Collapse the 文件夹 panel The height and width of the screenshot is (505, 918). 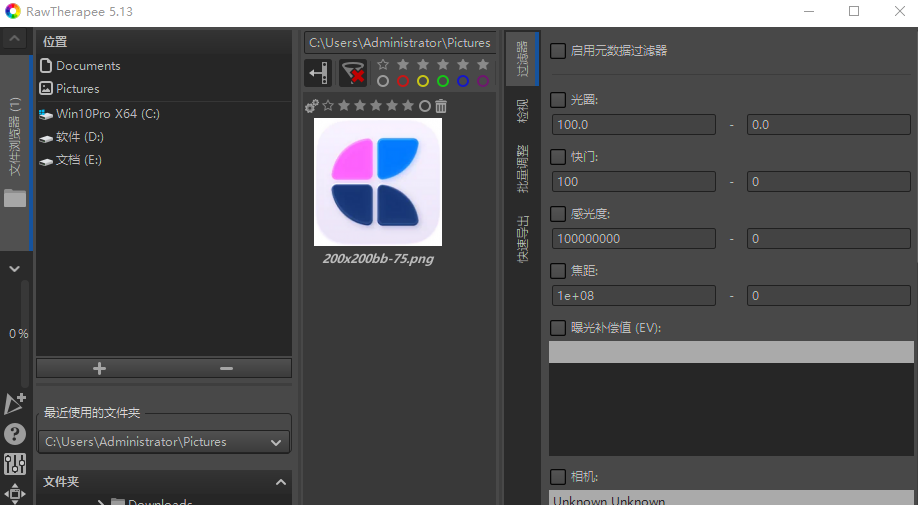[x=281, y=482]
